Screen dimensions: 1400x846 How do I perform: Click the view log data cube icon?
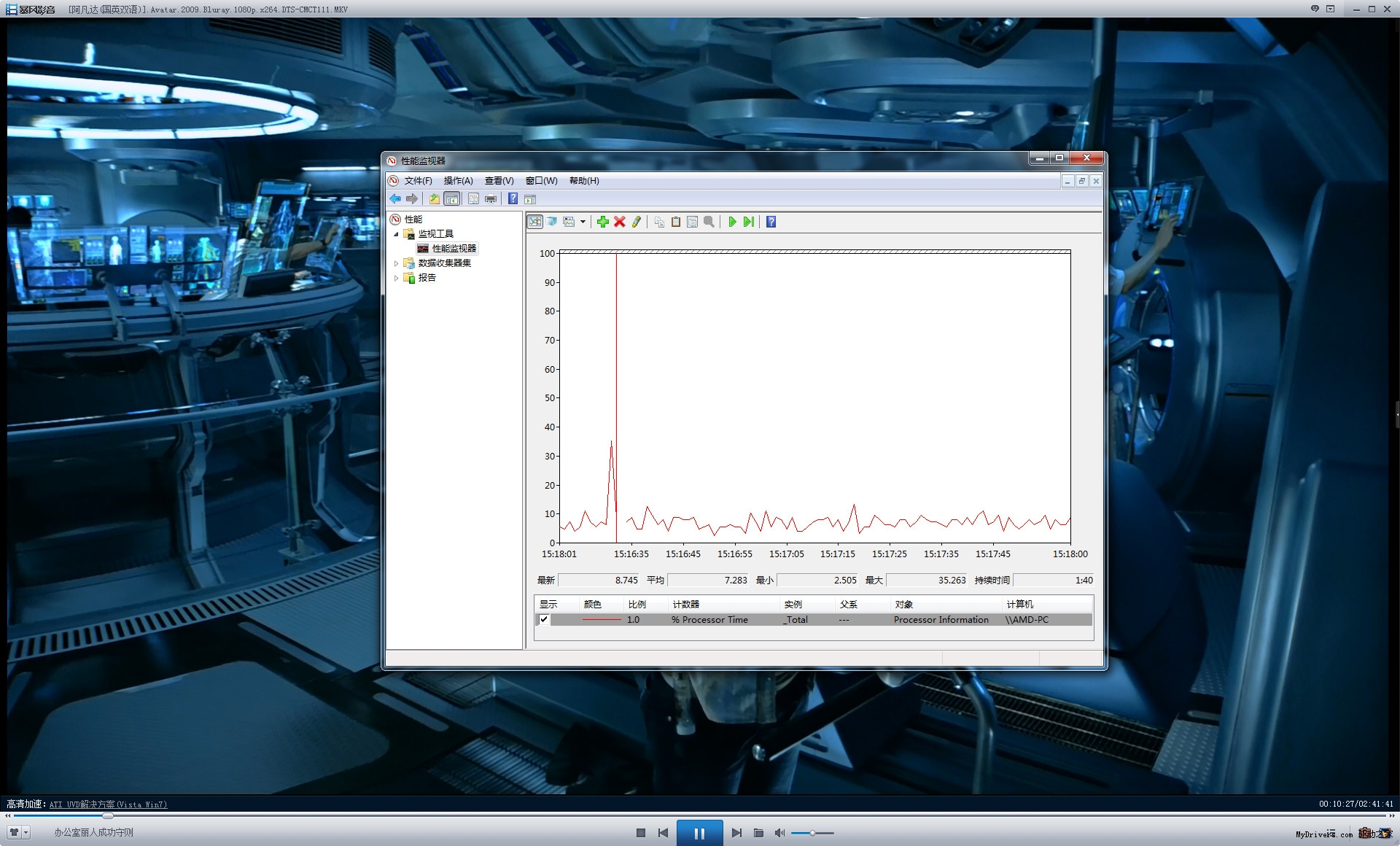pyautogui.click(x=552, y=222)
